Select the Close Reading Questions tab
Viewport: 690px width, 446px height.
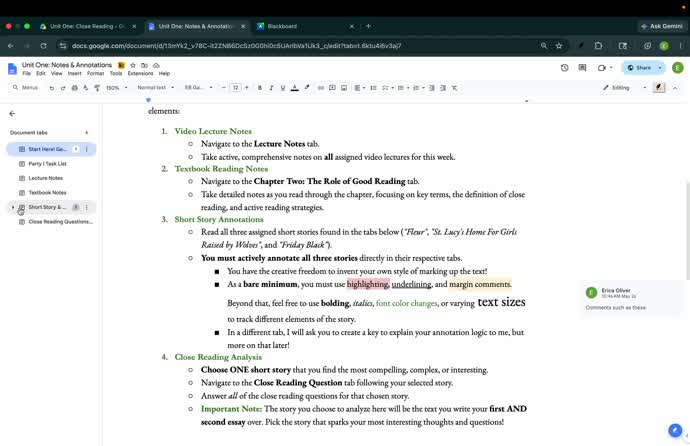[x=60, y=222]
